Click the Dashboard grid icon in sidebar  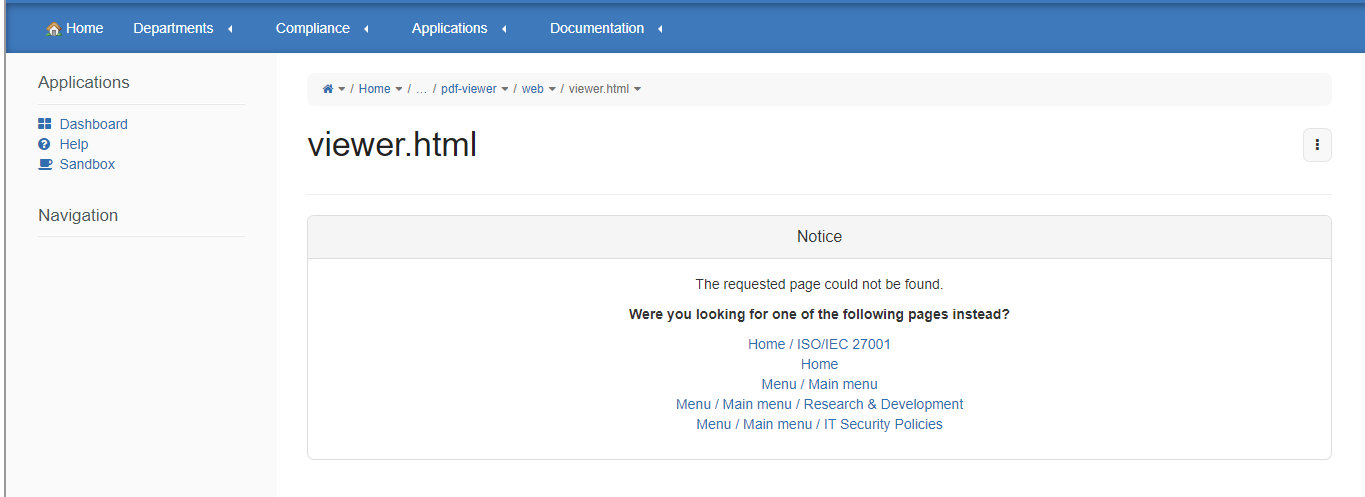click(x=44, y=124)
